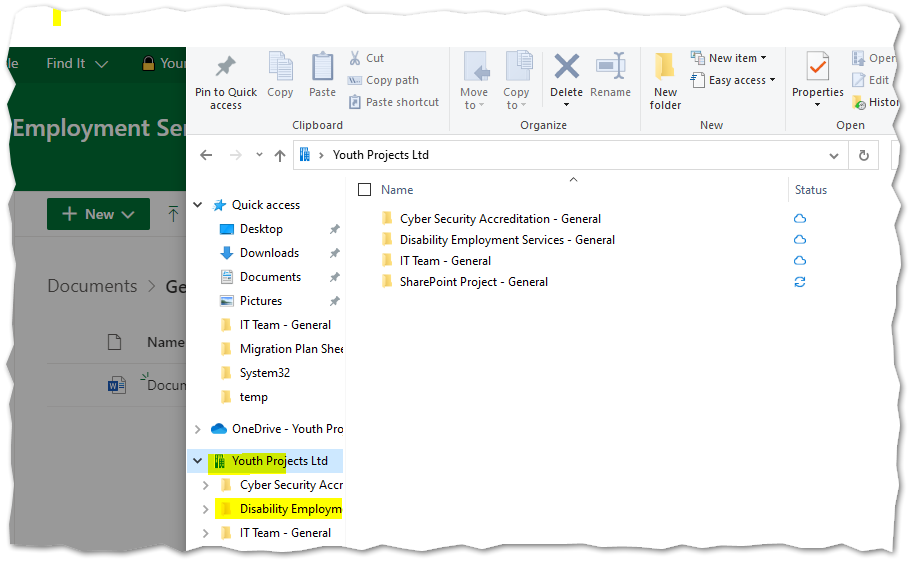Collapse the Youth Projects Ltd node
911x563 pixels.
(x=198, y=461)
